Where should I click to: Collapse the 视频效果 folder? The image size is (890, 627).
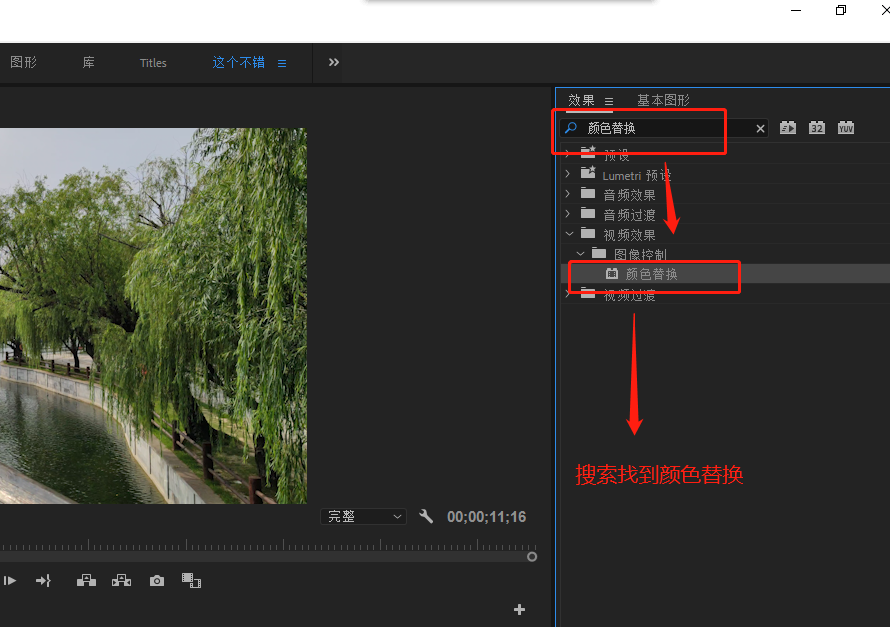pyautogui.click(x=569, y=233)
